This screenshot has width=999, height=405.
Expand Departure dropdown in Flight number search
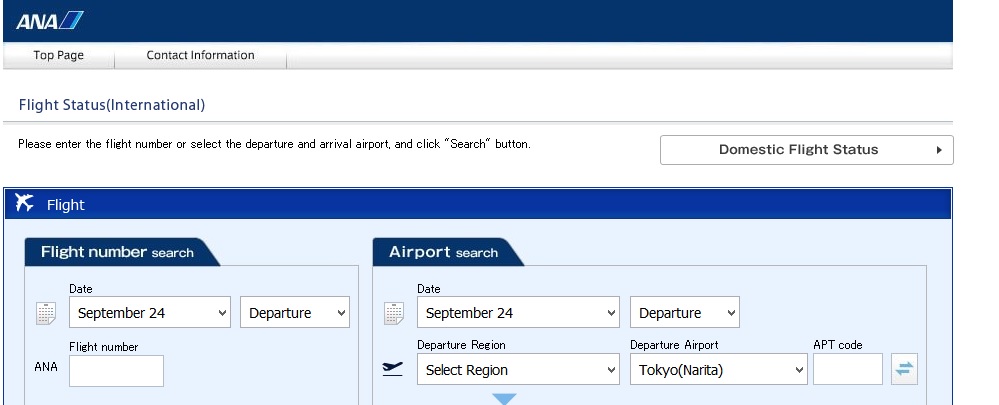[x=294, y=313]
